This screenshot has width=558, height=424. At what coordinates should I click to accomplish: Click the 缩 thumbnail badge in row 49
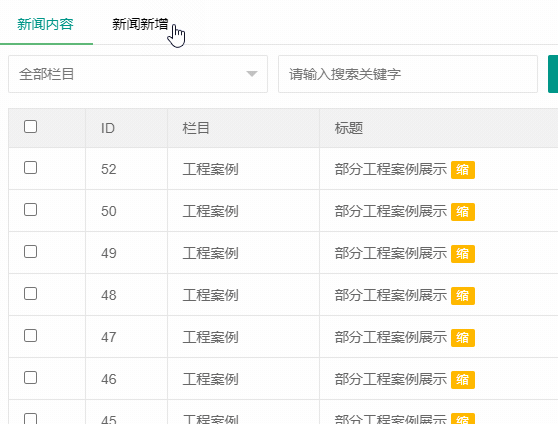pyautogui.click(x=463, y=254)
